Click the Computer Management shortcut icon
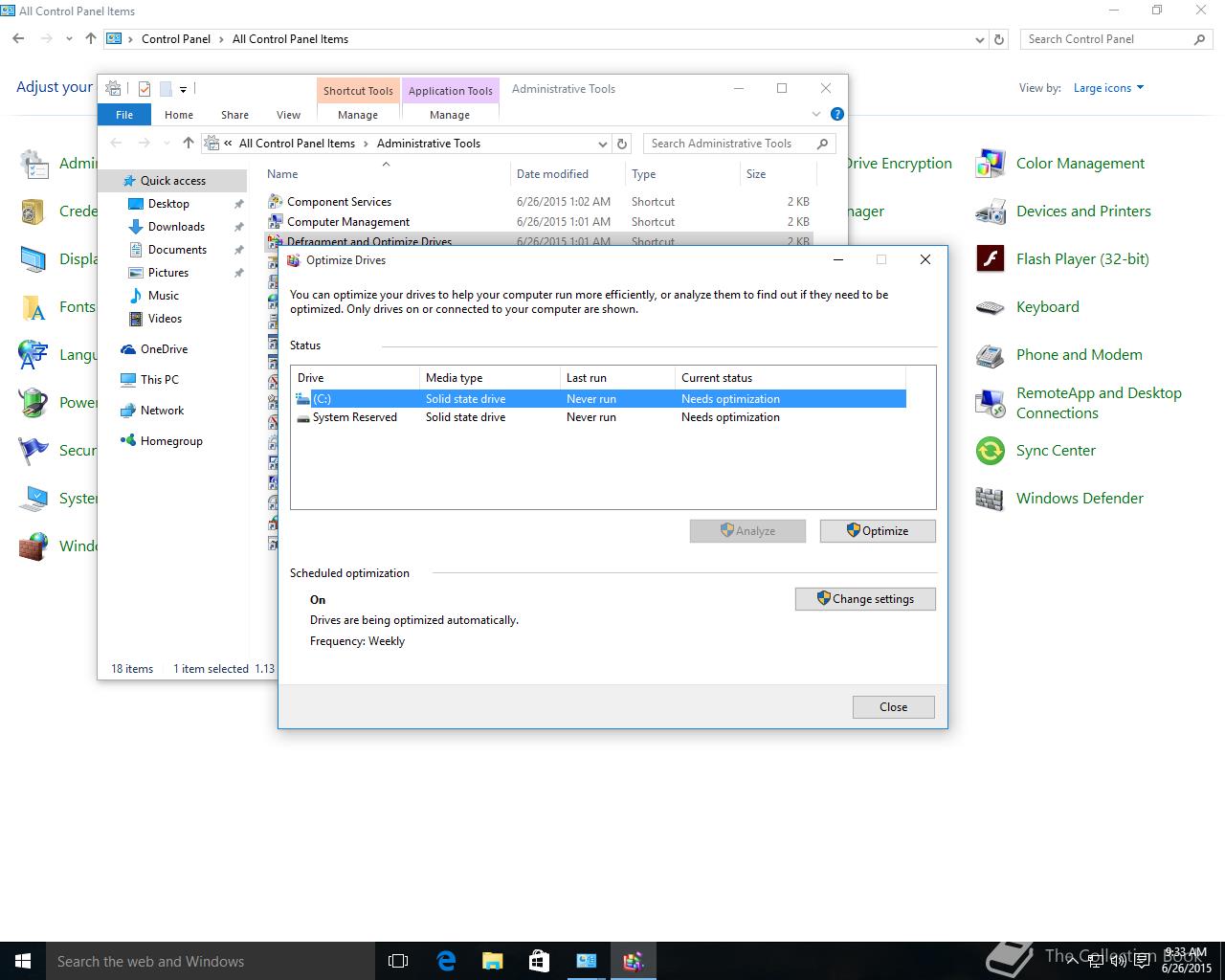1225x980 pixels. coord(276,222)
